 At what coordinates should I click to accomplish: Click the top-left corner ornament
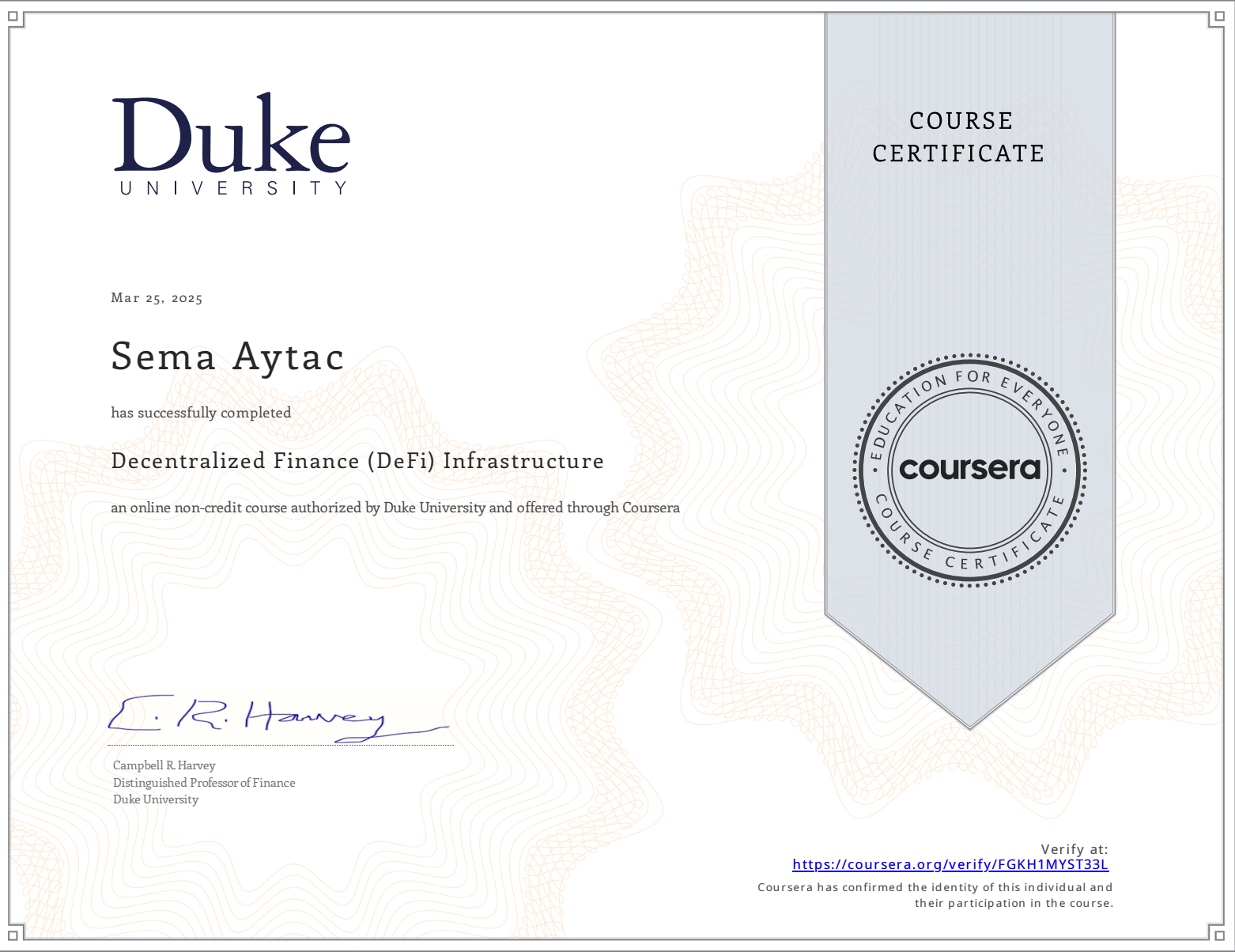(13, 17)
